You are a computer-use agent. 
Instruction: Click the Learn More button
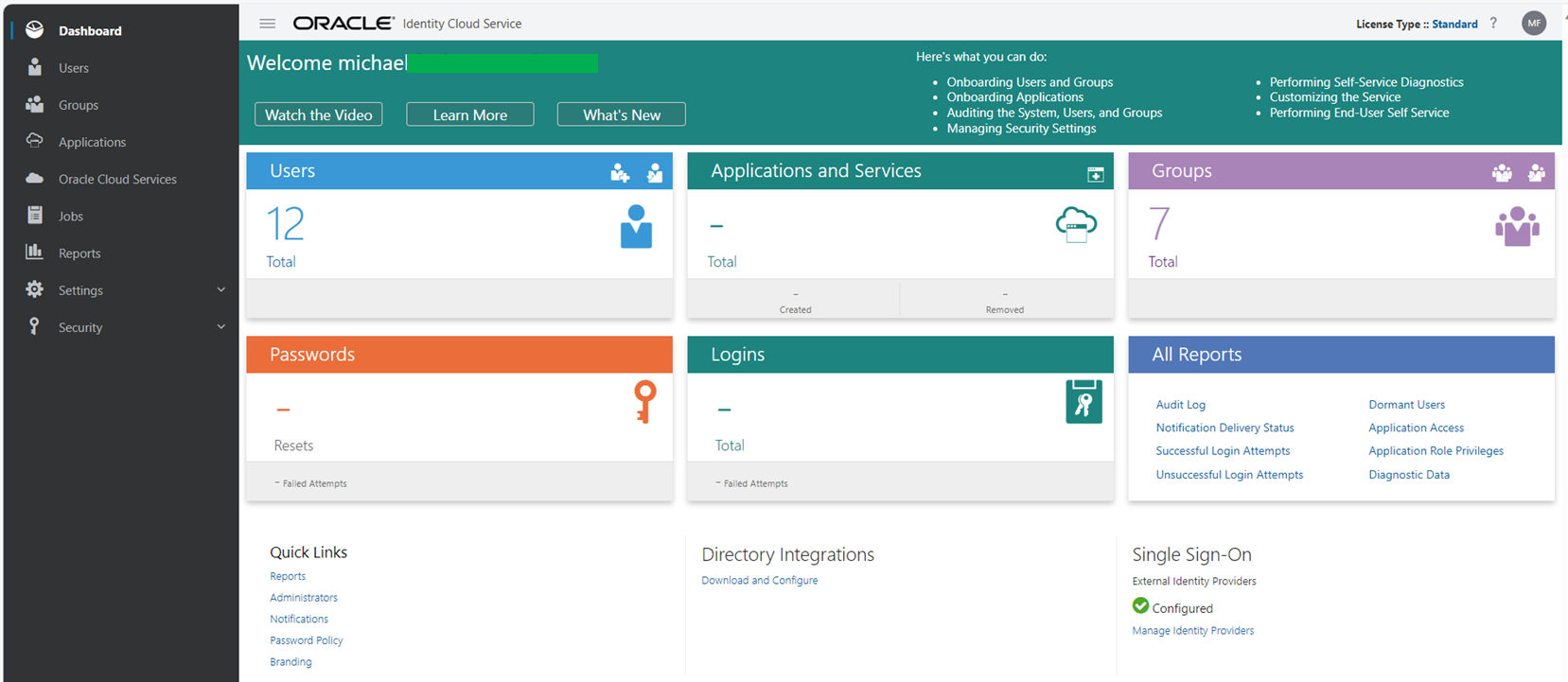click(470, 114)
